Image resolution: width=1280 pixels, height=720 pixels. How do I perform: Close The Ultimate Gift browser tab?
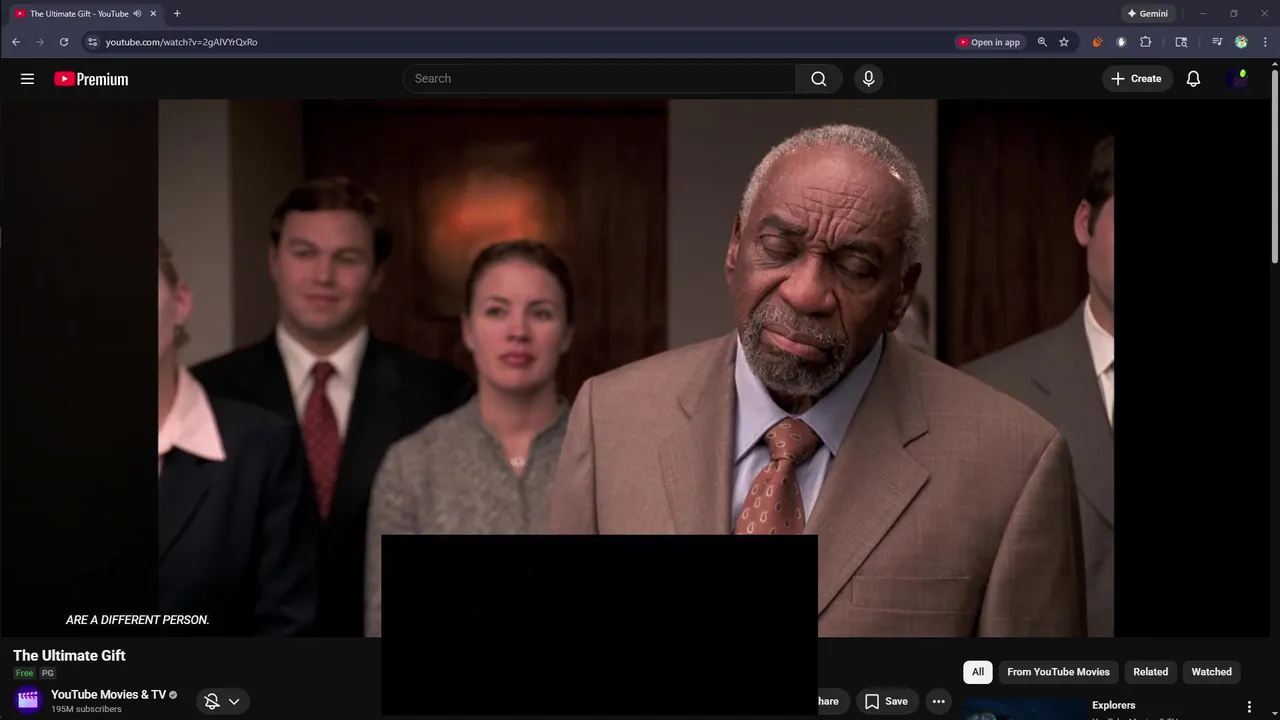pos(153,14)
